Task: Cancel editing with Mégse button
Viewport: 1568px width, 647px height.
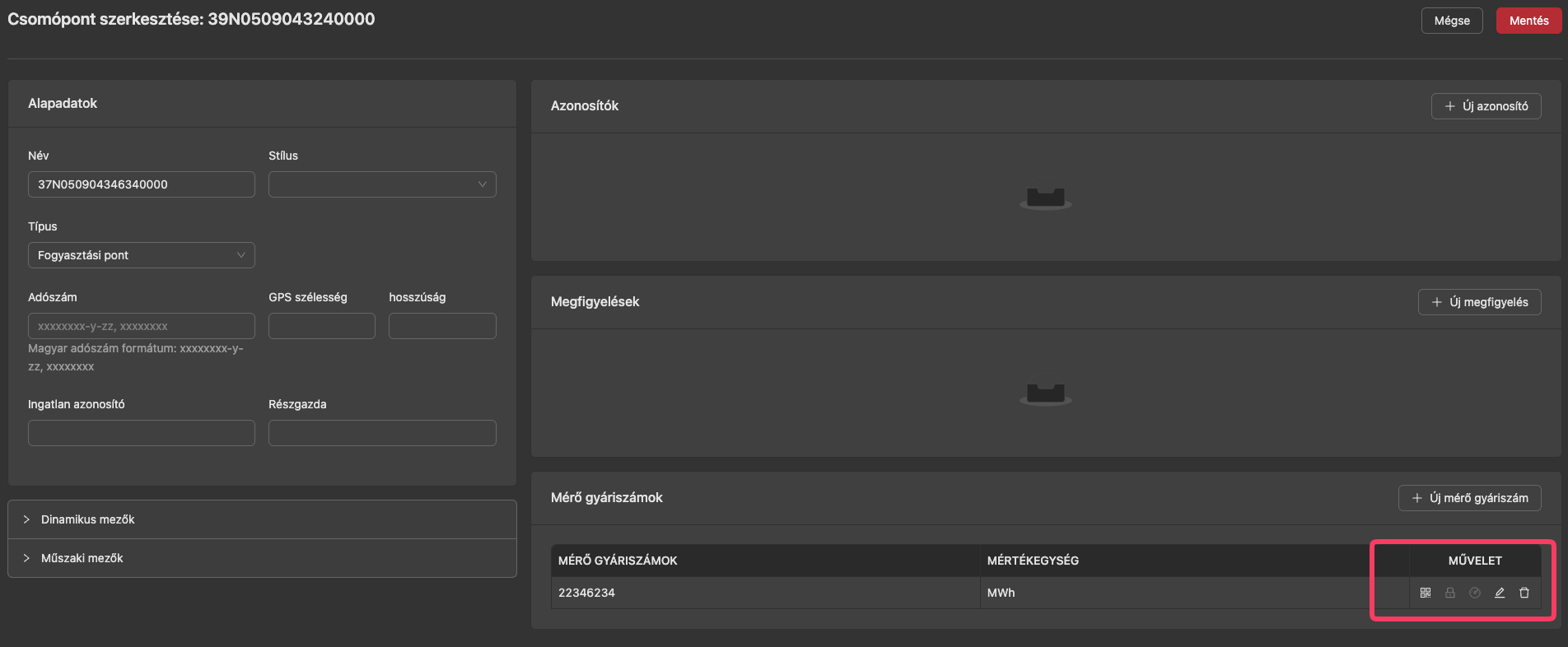Action: click(1452, 21)
